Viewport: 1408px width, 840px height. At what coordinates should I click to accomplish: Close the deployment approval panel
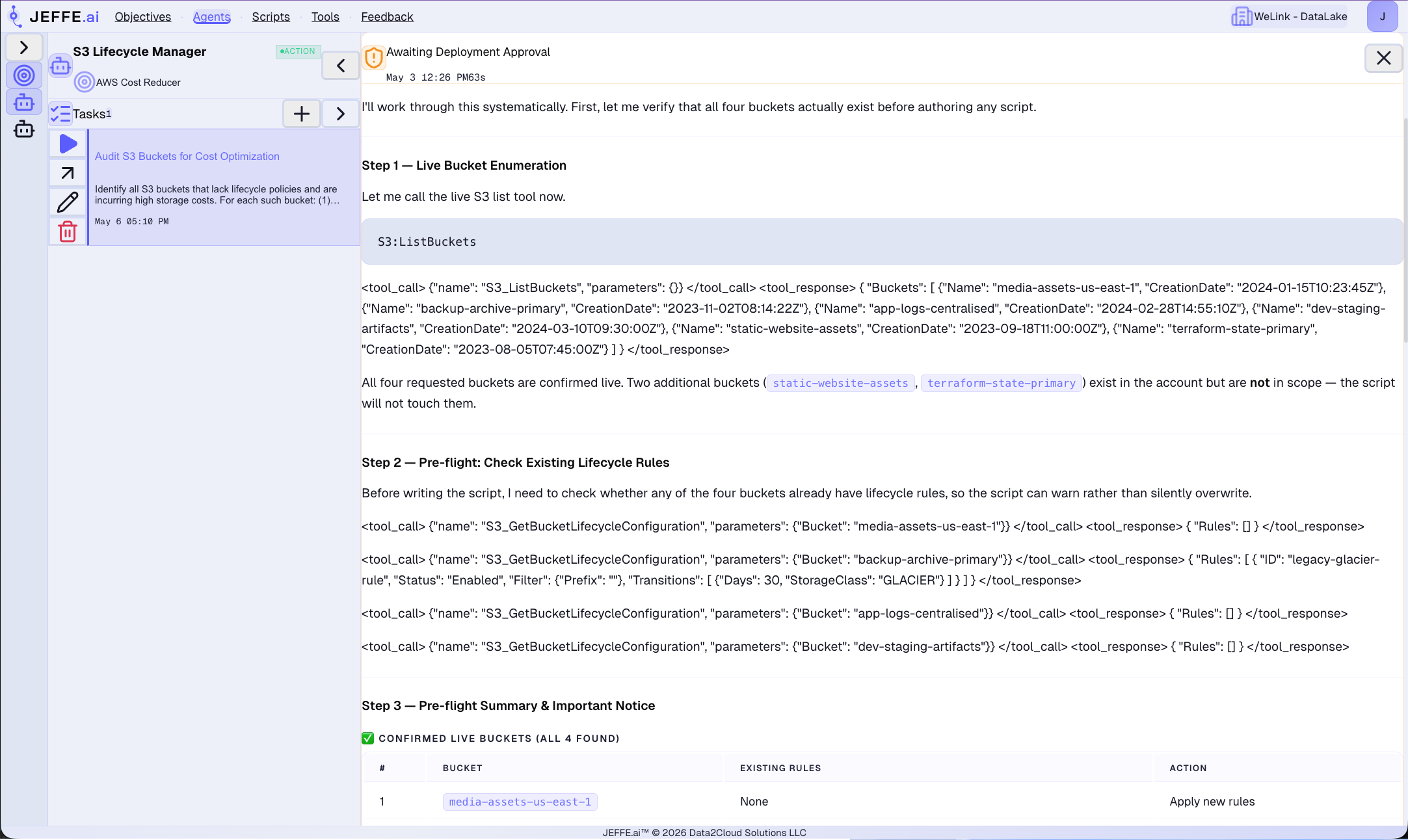point(1383,58)
